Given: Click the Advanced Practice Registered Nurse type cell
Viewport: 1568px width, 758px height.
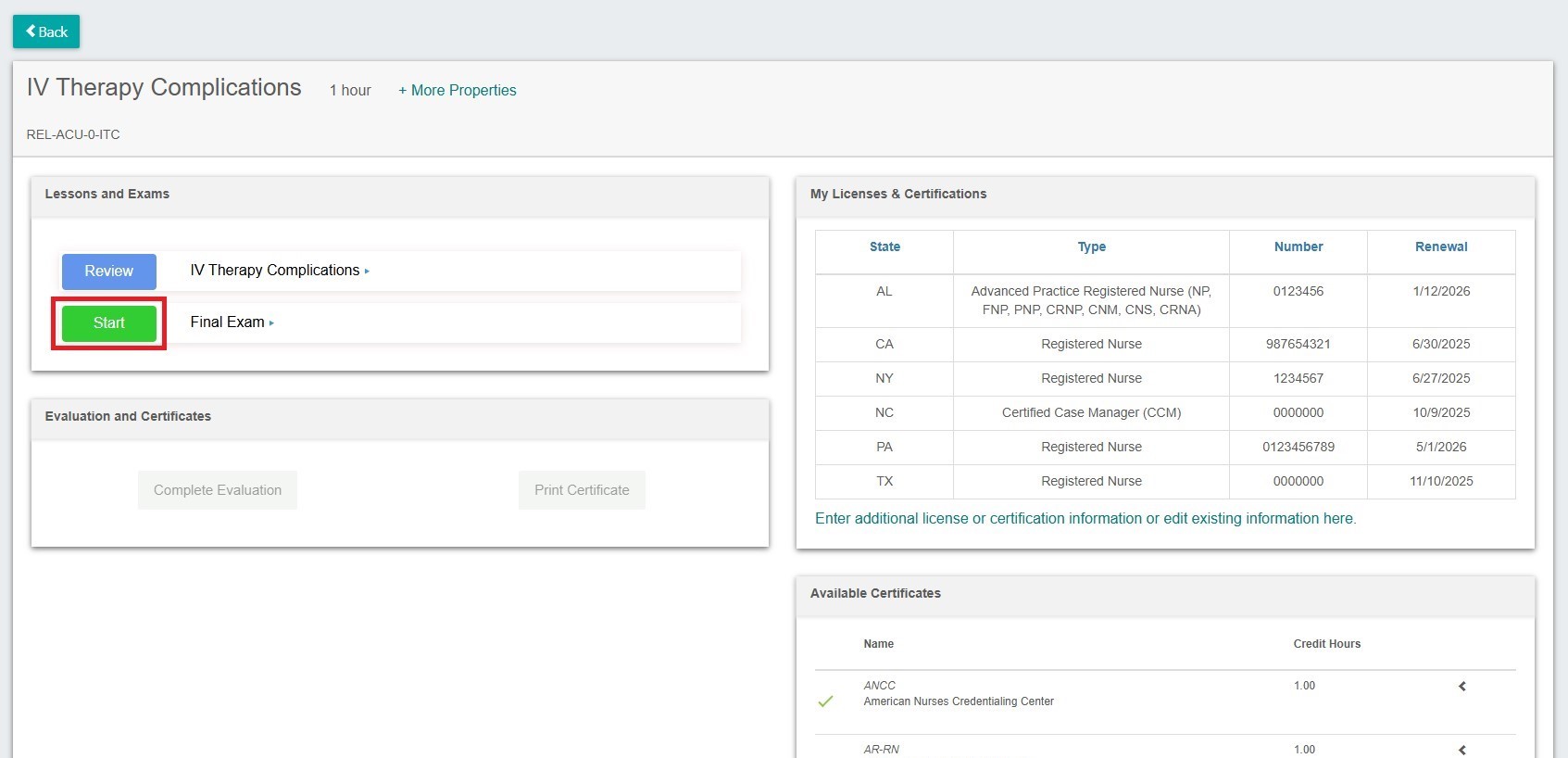Looking at the screenshot, I should 1091,300.
